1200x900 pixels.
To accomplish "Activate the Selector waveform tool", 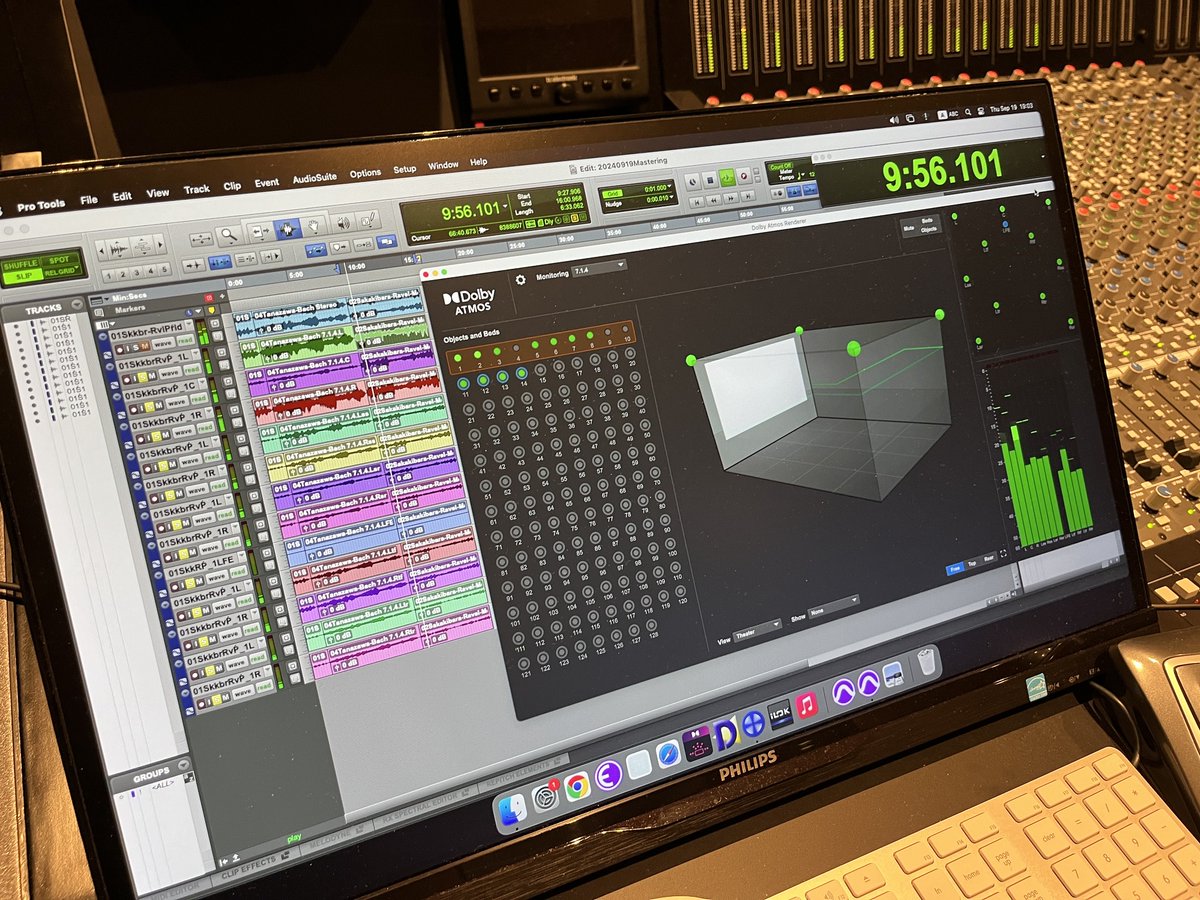I will point(288,230).
